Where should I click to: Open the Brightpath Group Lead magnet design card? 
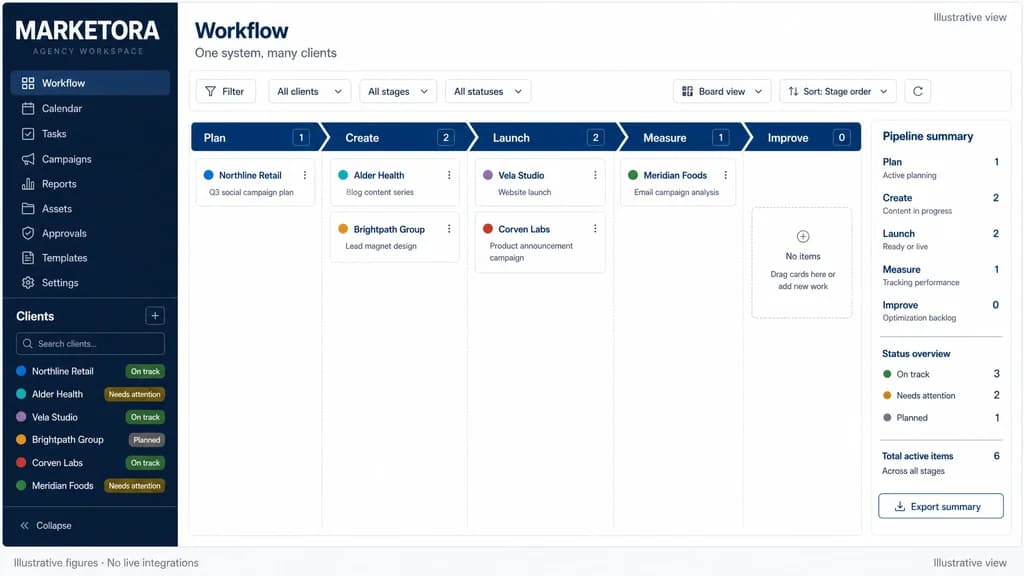tap(394, 237)
